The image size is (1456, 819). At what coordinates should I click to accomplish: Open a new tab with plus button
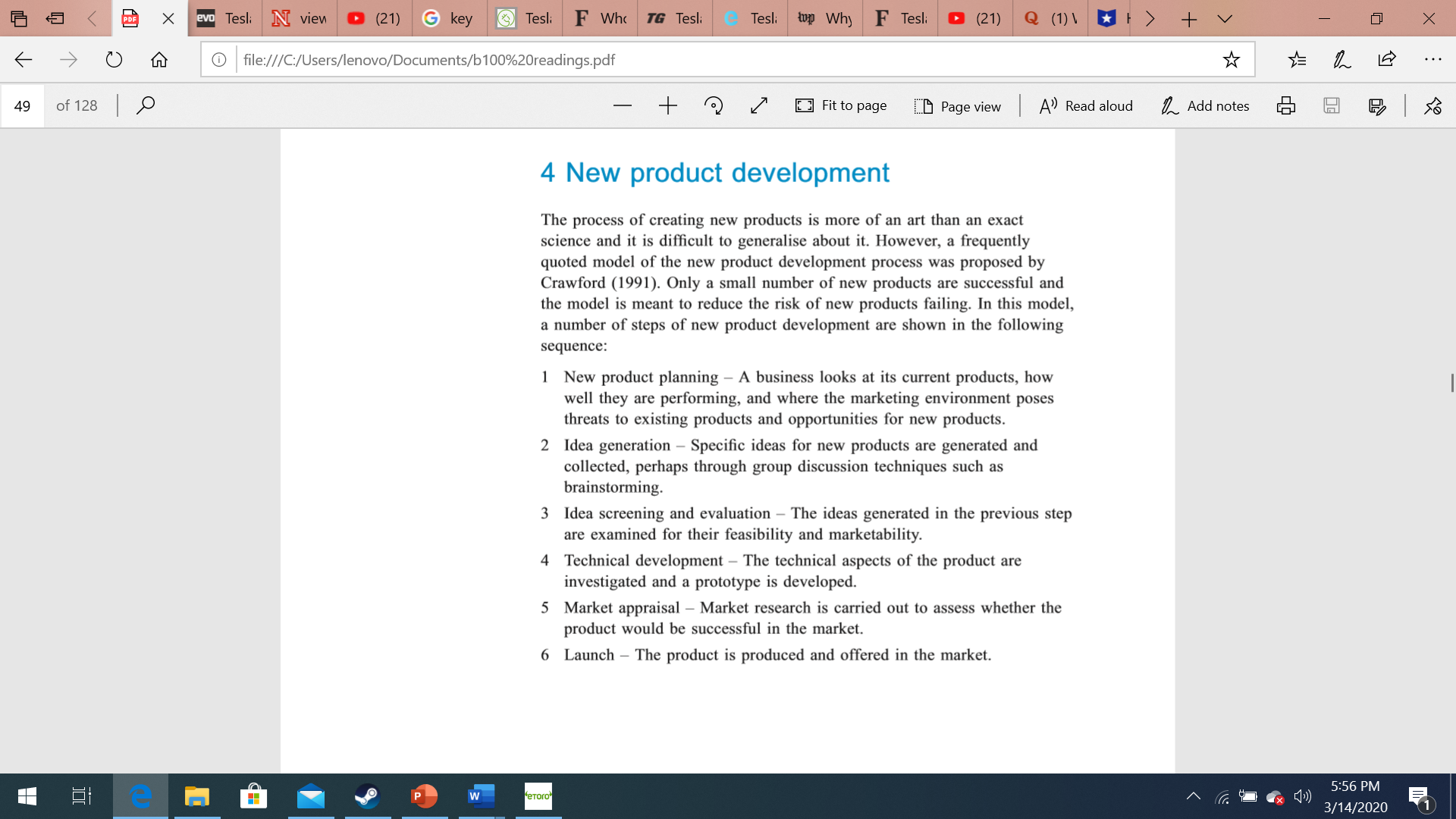pyautogui.click(x=1188, y=19)
